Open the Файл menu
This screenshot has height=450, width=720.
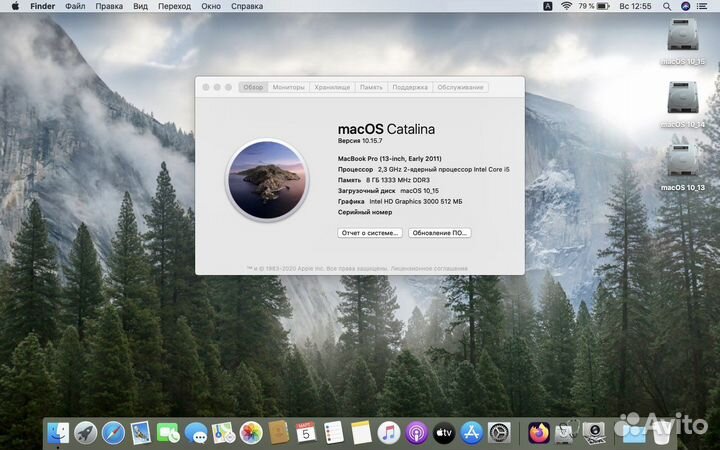(75, 6)
